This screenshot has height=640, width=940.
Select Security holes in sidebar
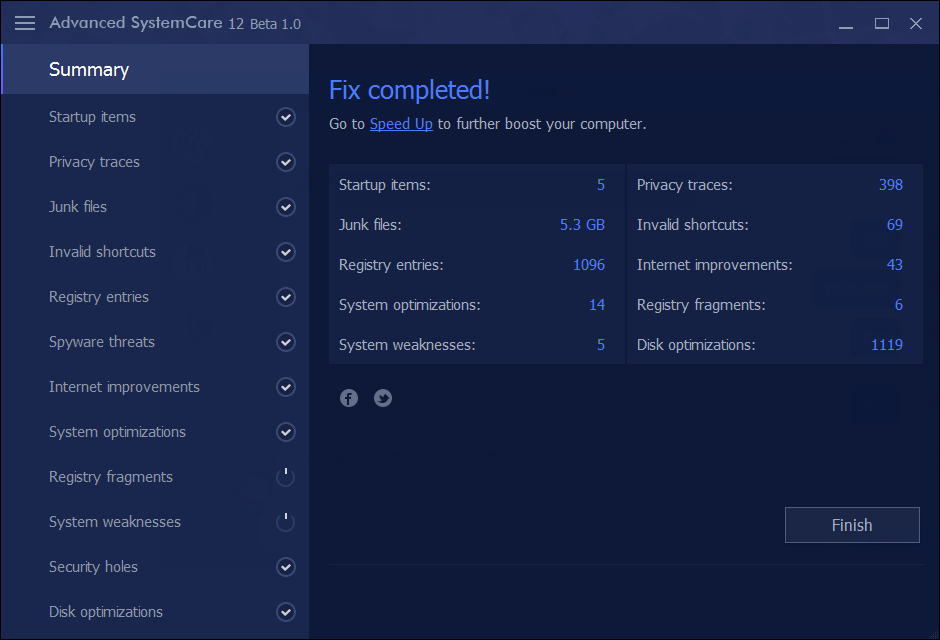155,567
